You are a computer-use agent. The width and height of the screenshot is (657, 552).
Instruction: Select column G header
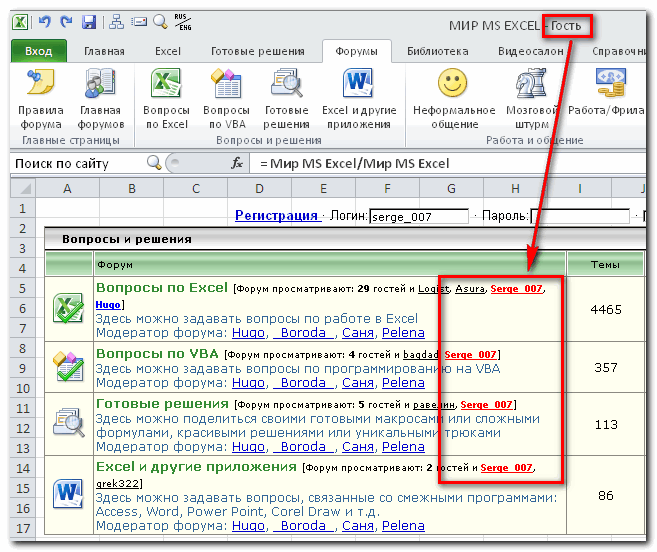(451, 188)
